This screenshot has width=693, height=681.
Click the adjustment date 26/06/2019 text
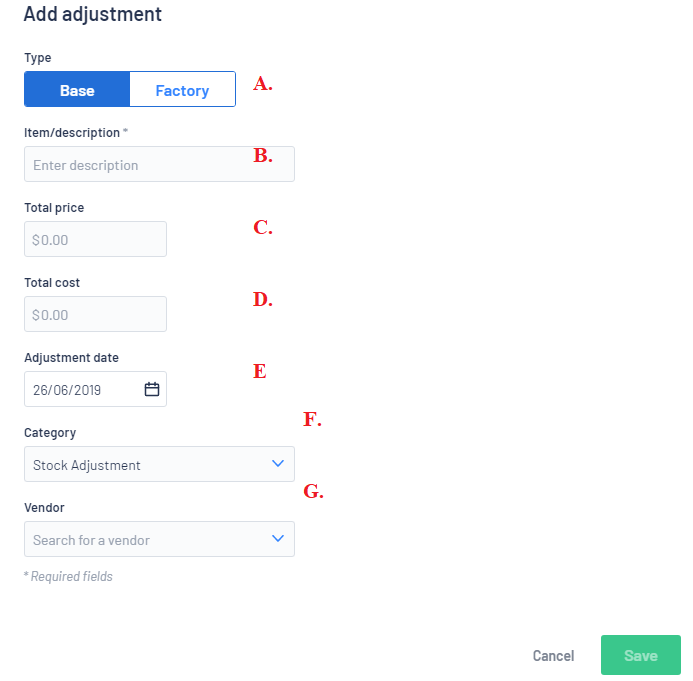click(67, 390)
